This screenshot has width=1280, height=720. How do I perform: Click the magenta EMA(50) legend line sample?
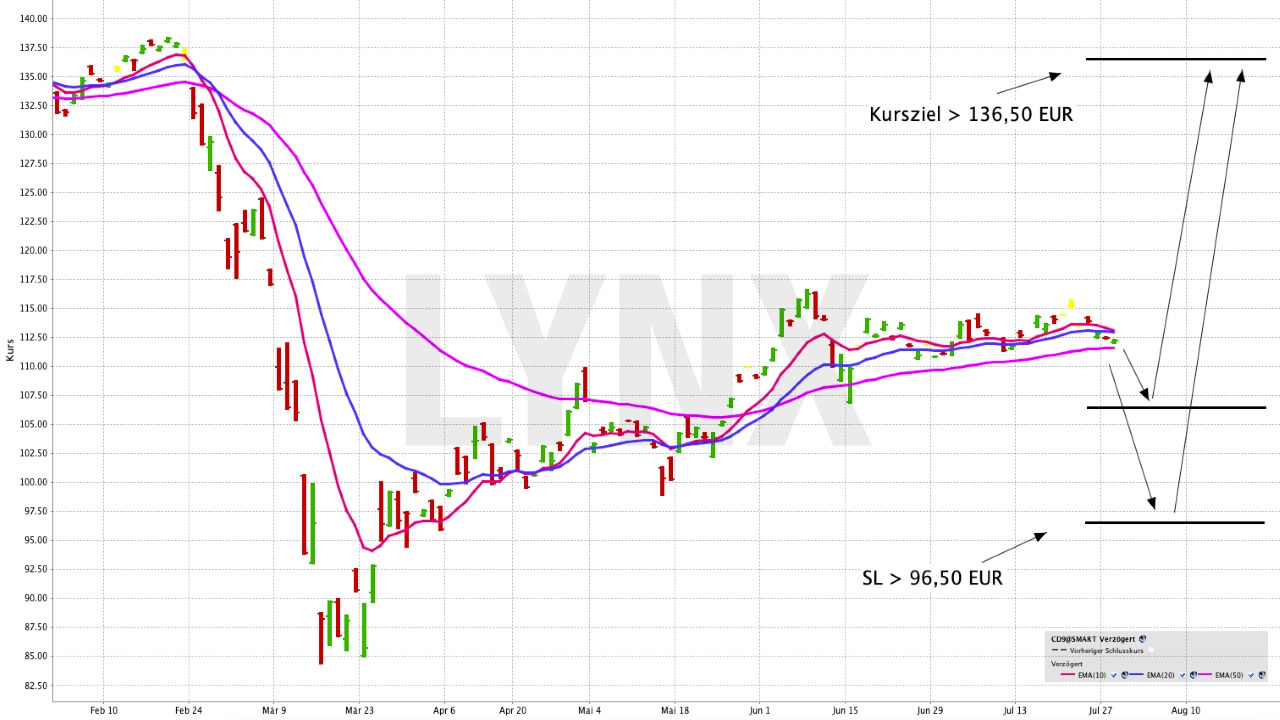coord(1205,674)
